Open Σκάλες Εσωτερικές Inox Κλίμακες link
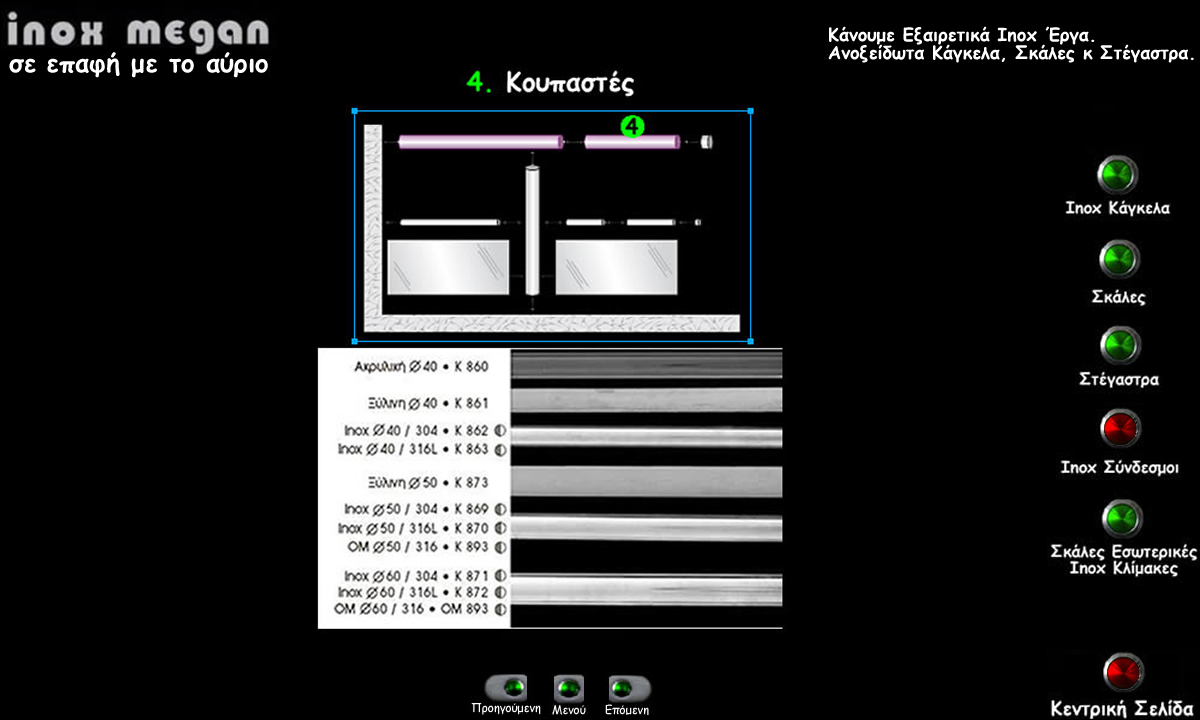Screen dimensions: 1200x720 point(1123,560)
